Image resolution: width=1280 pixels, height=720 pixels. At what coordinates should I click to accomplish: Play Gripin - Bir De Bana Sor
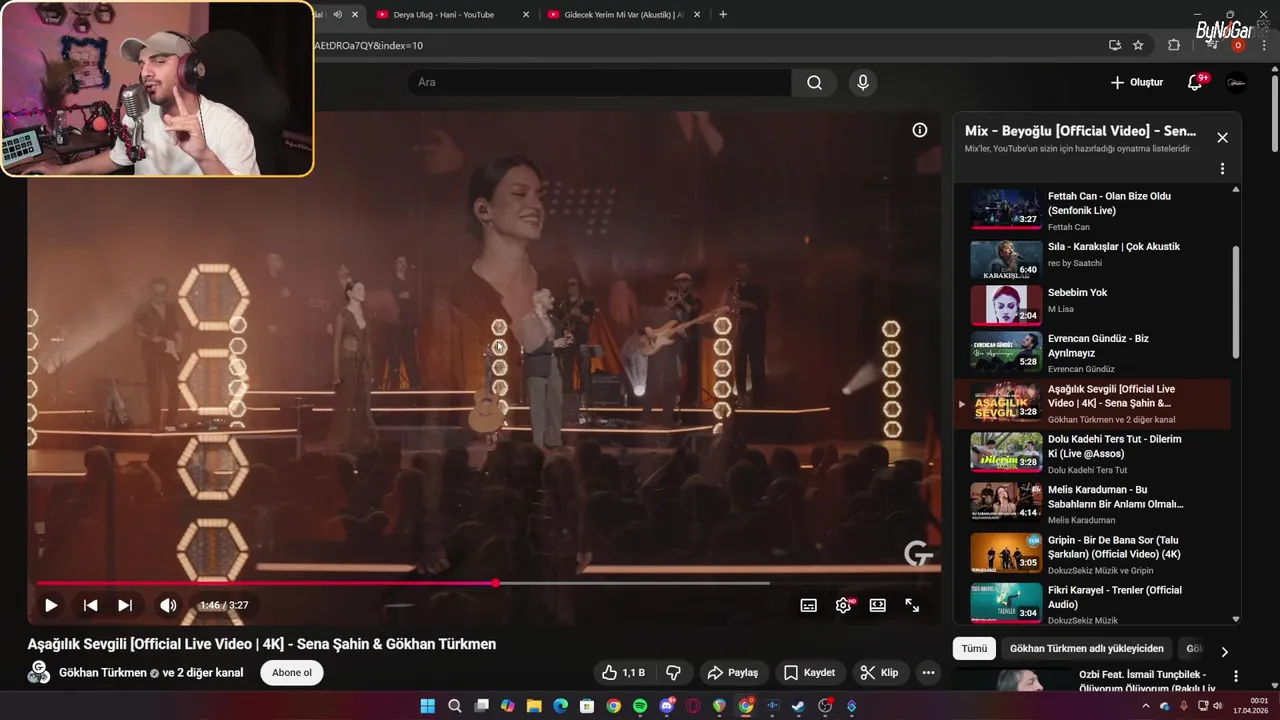click(1092, 554)
